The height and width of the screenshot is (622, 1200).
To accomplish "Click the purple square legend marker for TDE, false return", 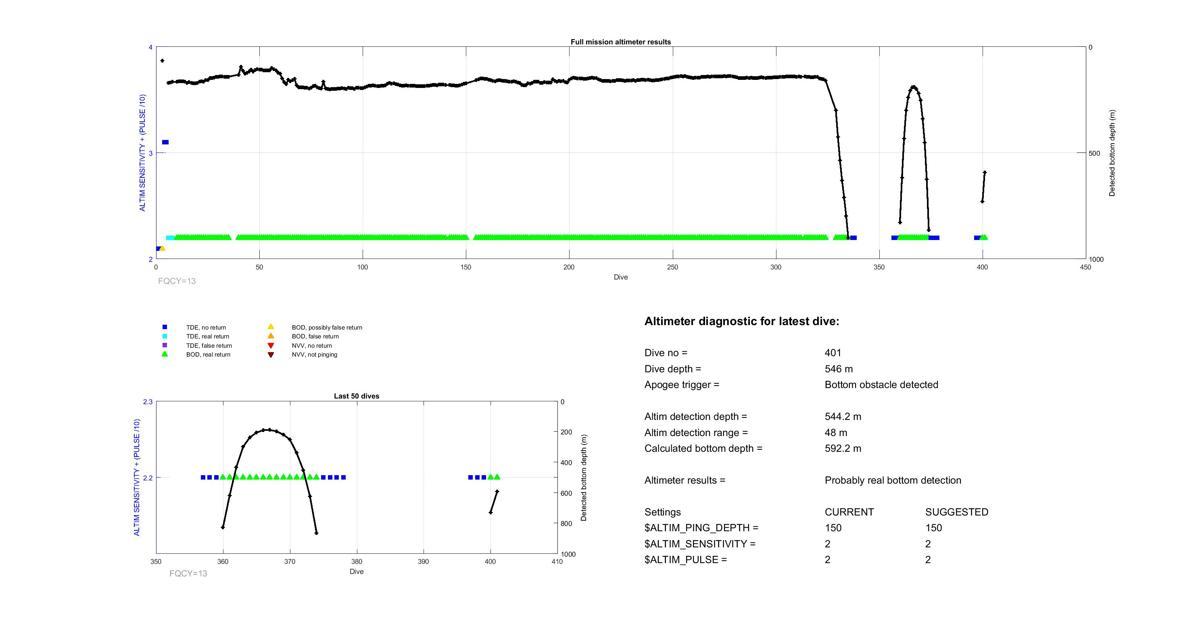I will click(x=164, y=345).
